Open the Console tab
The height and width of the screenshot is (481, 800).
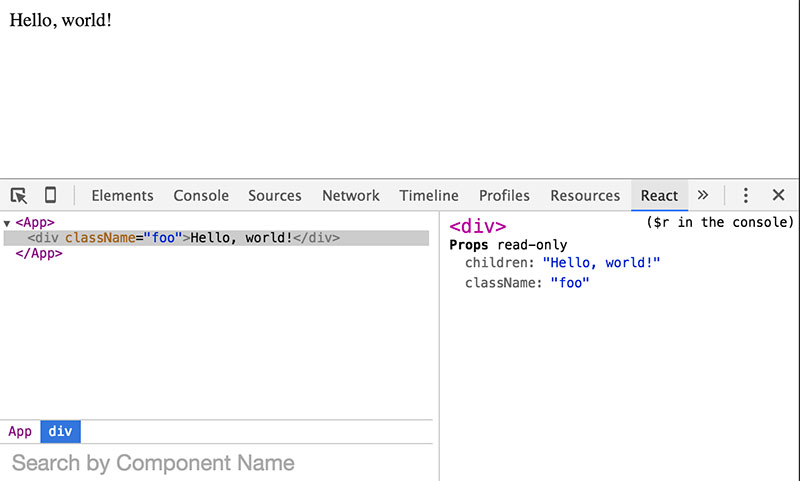tap(201, 196)
